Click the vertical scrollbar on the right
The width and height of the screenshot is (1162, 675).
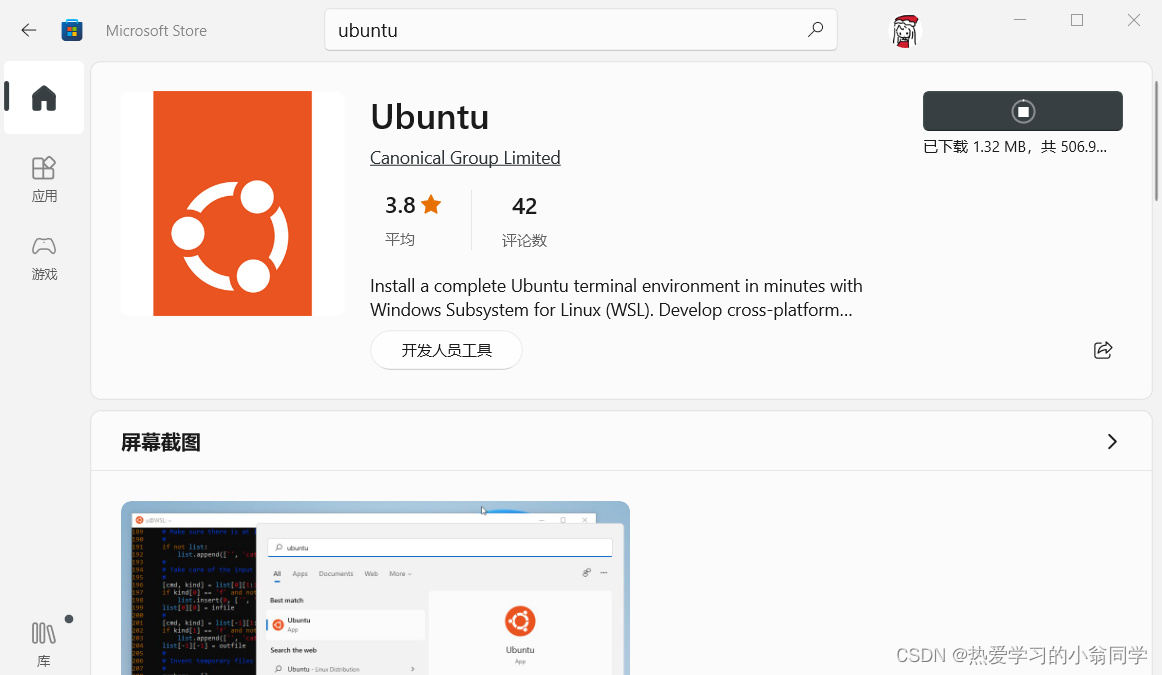tap(1156, 141)
